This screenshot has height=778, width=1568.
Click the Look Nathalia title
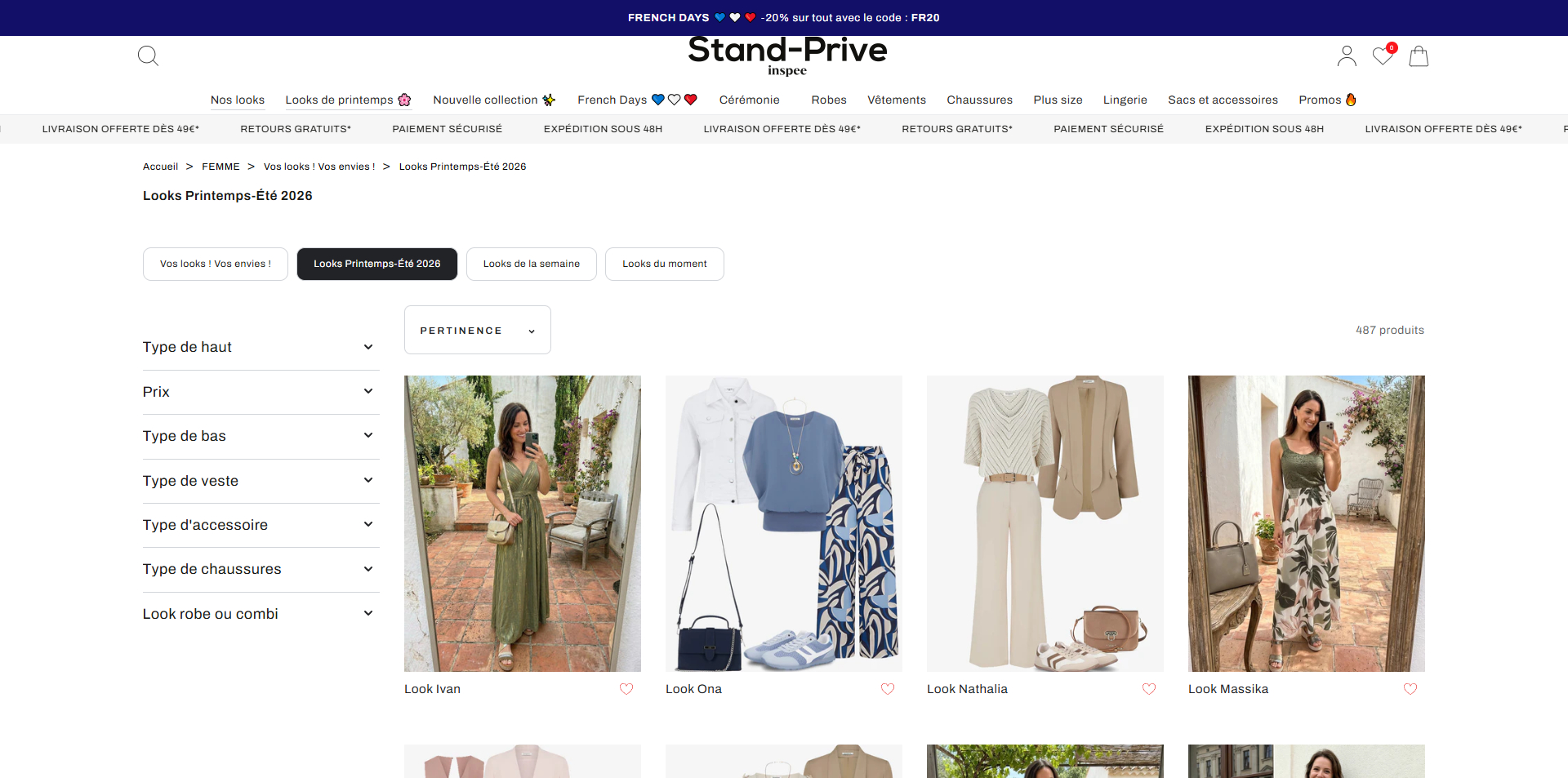tap(968, 689)
